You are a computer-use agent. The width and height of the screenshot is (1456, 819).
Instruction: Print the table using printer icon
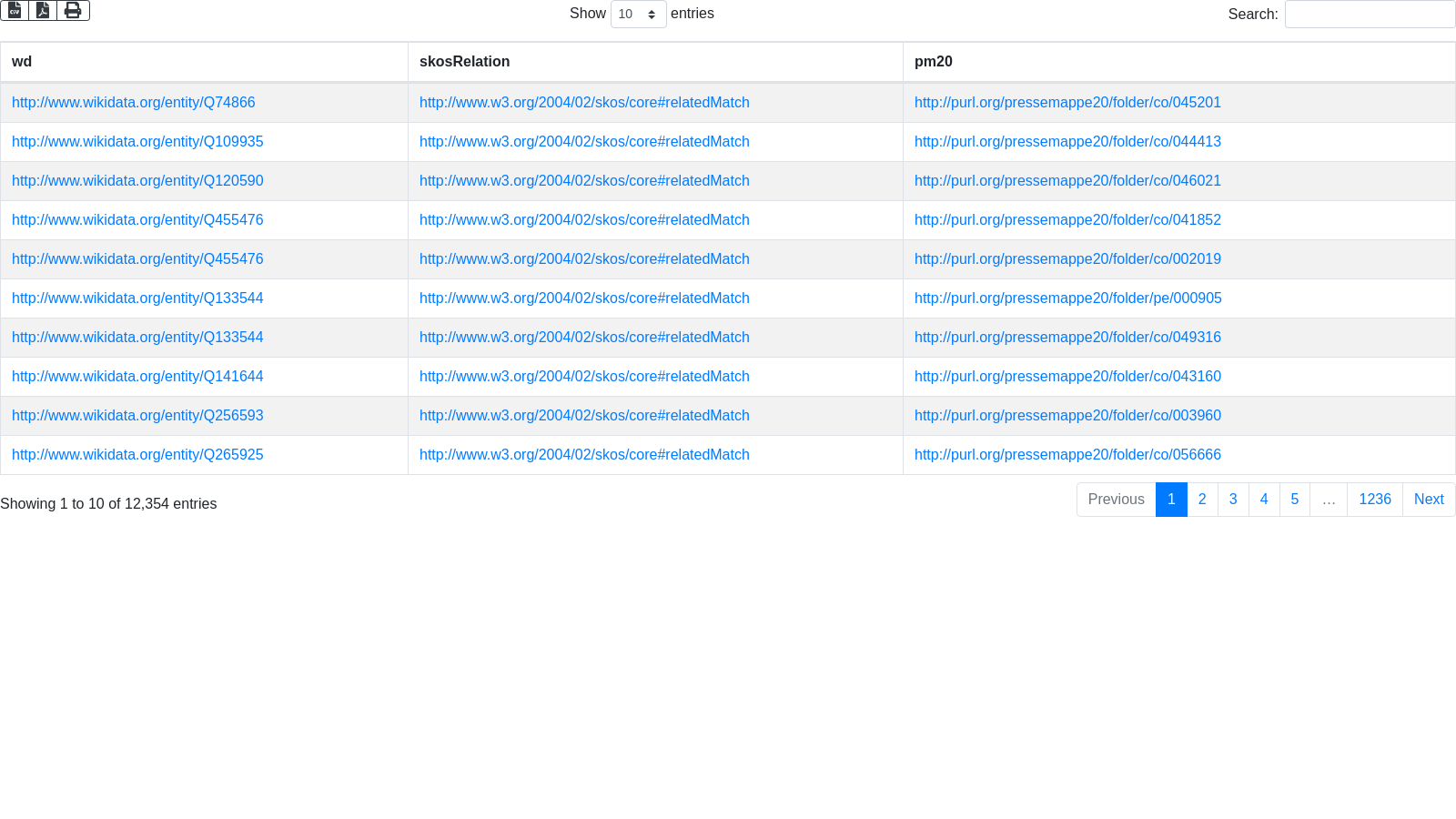[73, 10]
